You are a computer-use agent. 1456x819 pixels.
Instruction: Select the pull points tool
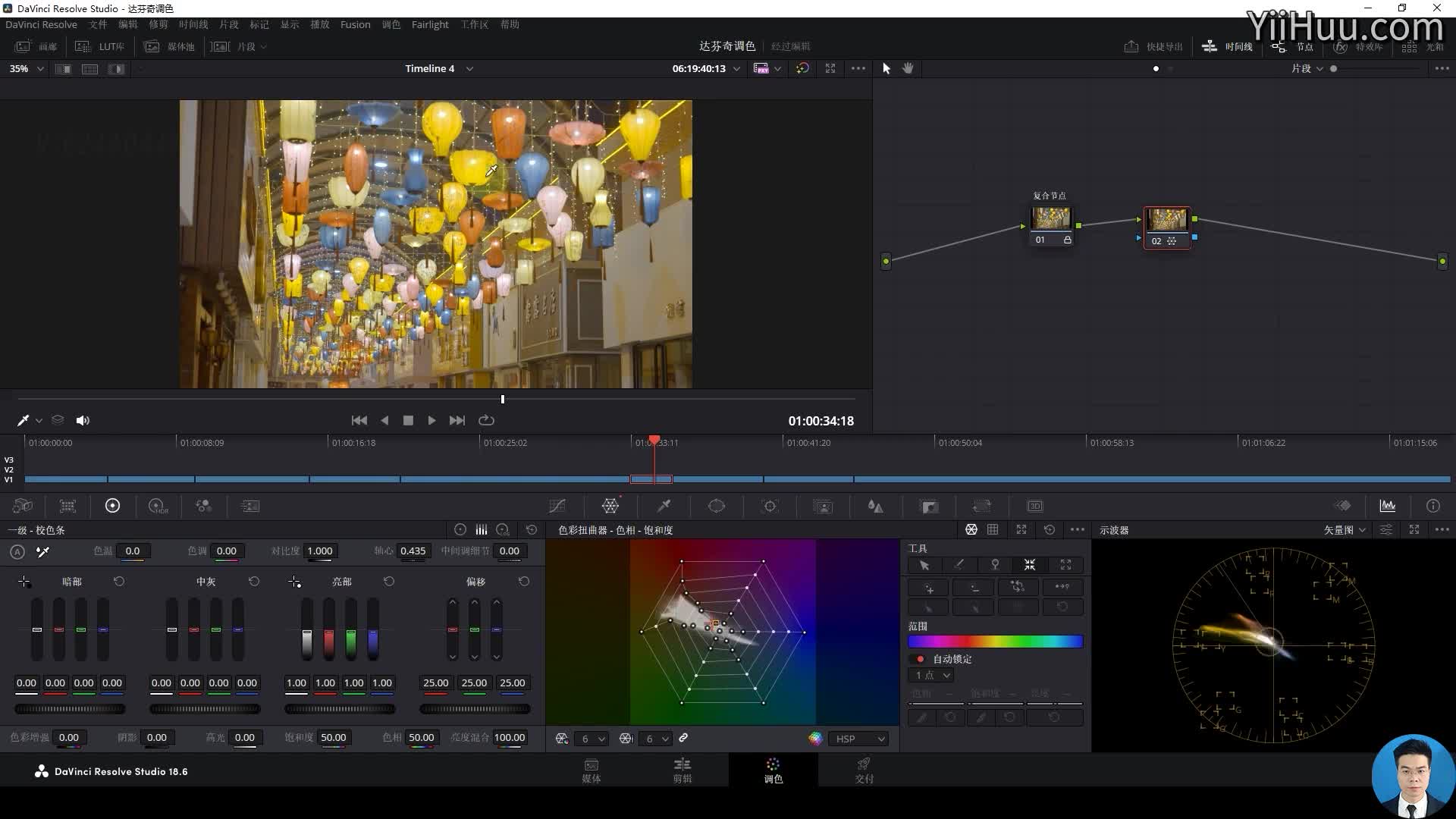(x=1030, y=565)
